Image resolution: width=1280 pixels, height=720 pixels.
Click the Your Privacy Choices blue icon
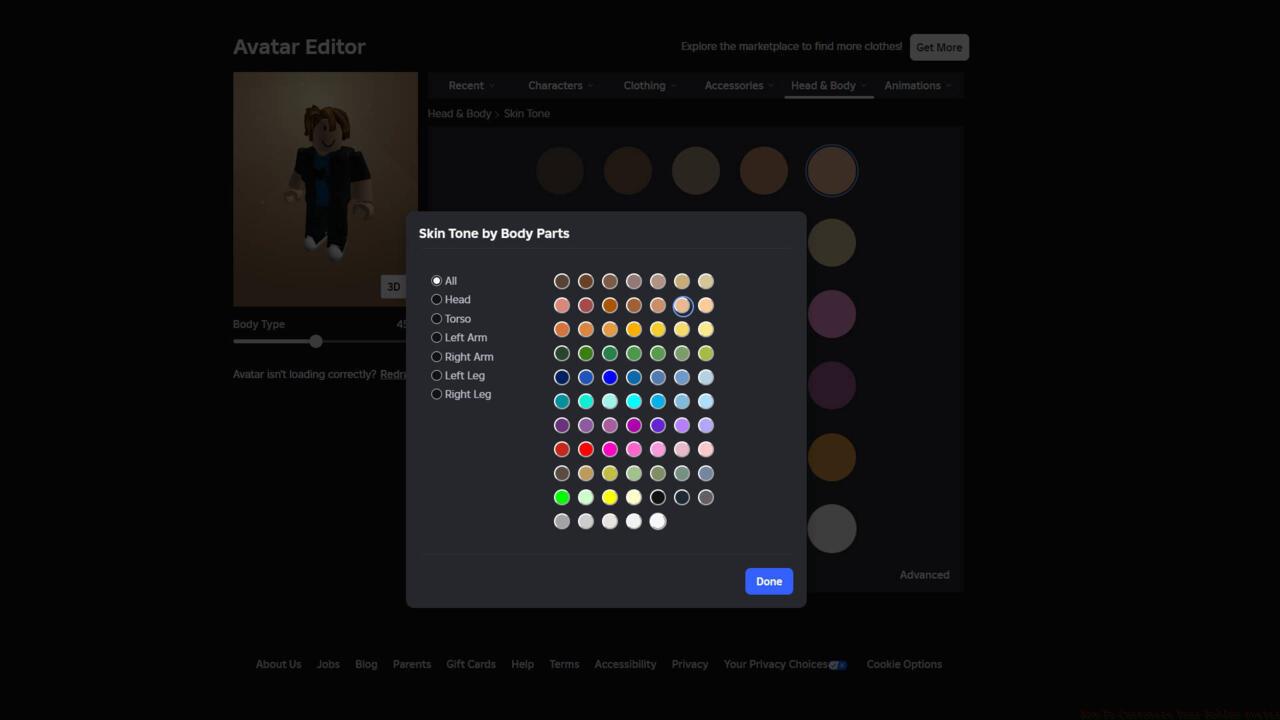coord(838,664)
